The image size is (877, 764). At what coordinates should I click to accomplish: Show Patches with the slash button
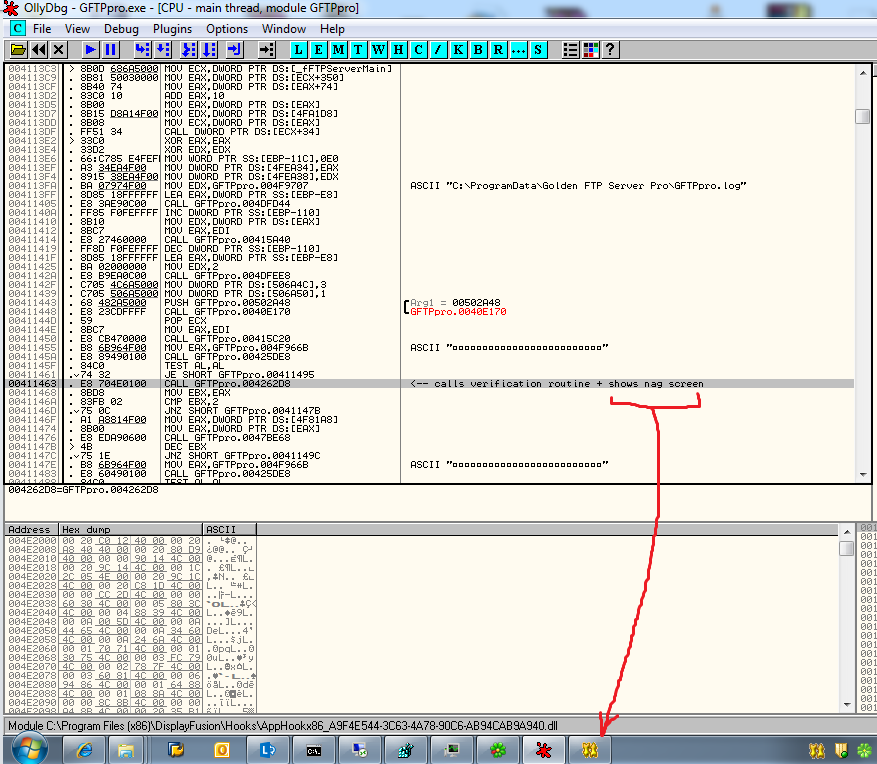click(x=438, y=50)
